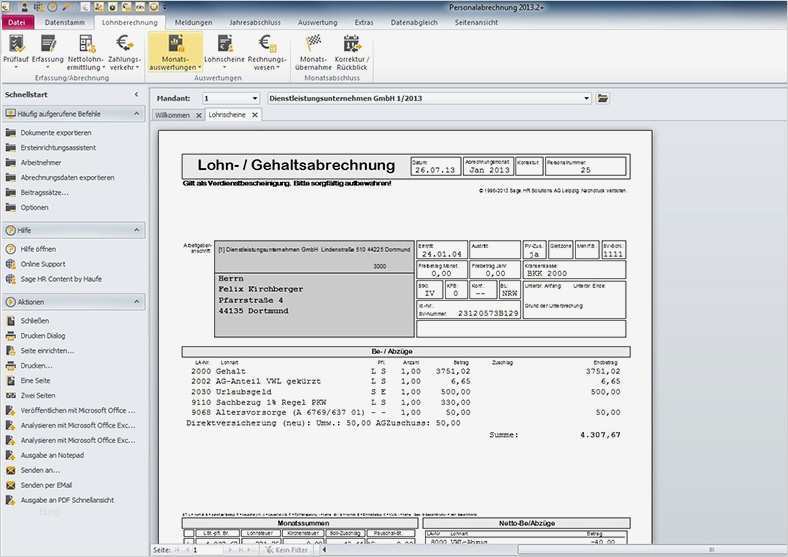Collapse the Häufig aufgerufene Befehle section
Viewport: 788px width, 557px height.
tap(137, 114)
